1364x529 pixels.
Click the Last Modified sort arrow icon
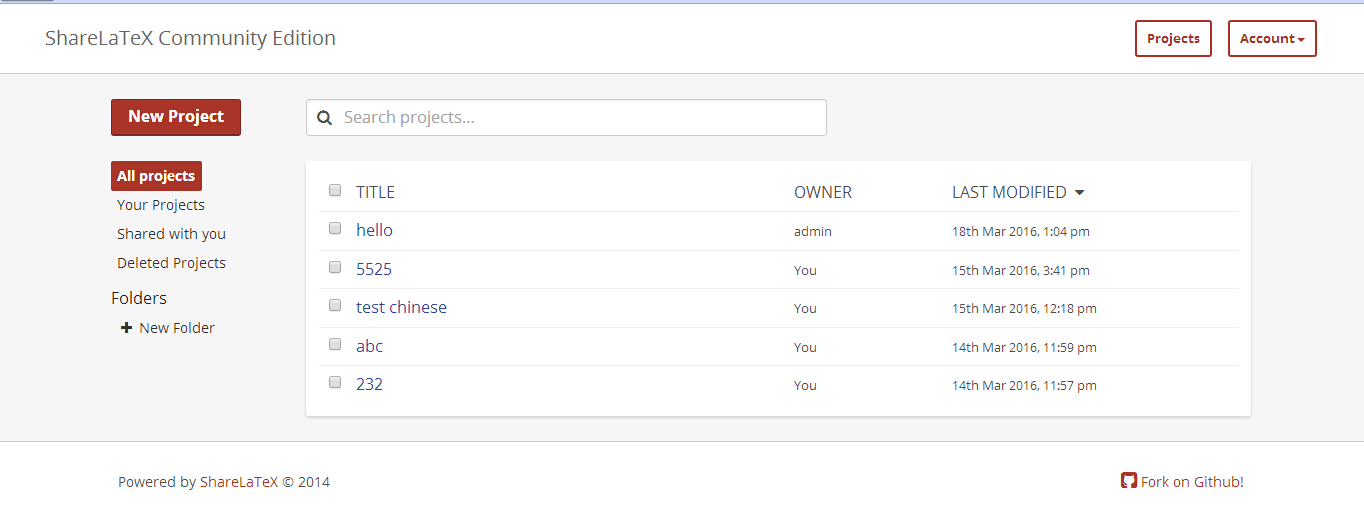pos(1079,193)
